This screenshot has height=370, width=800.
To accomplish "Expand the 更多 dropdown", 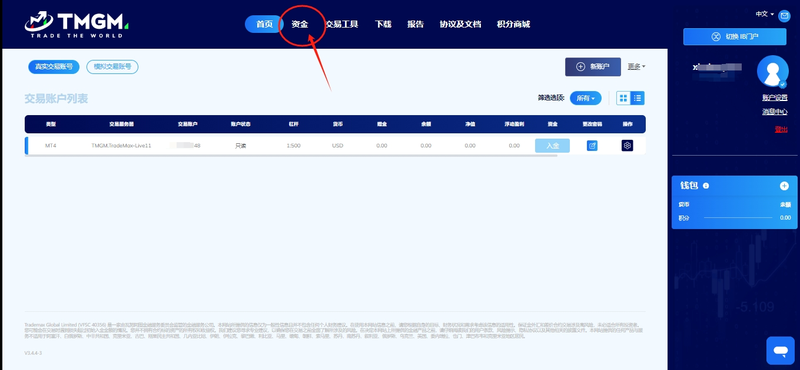I will click(x=636, y=66).
